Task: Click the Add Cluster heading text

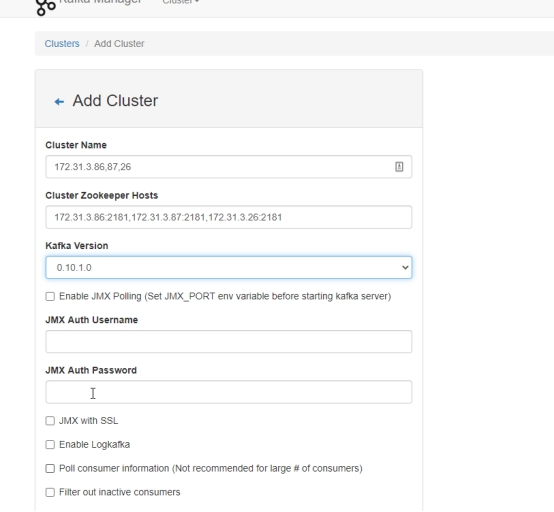Action: [115, 101]
